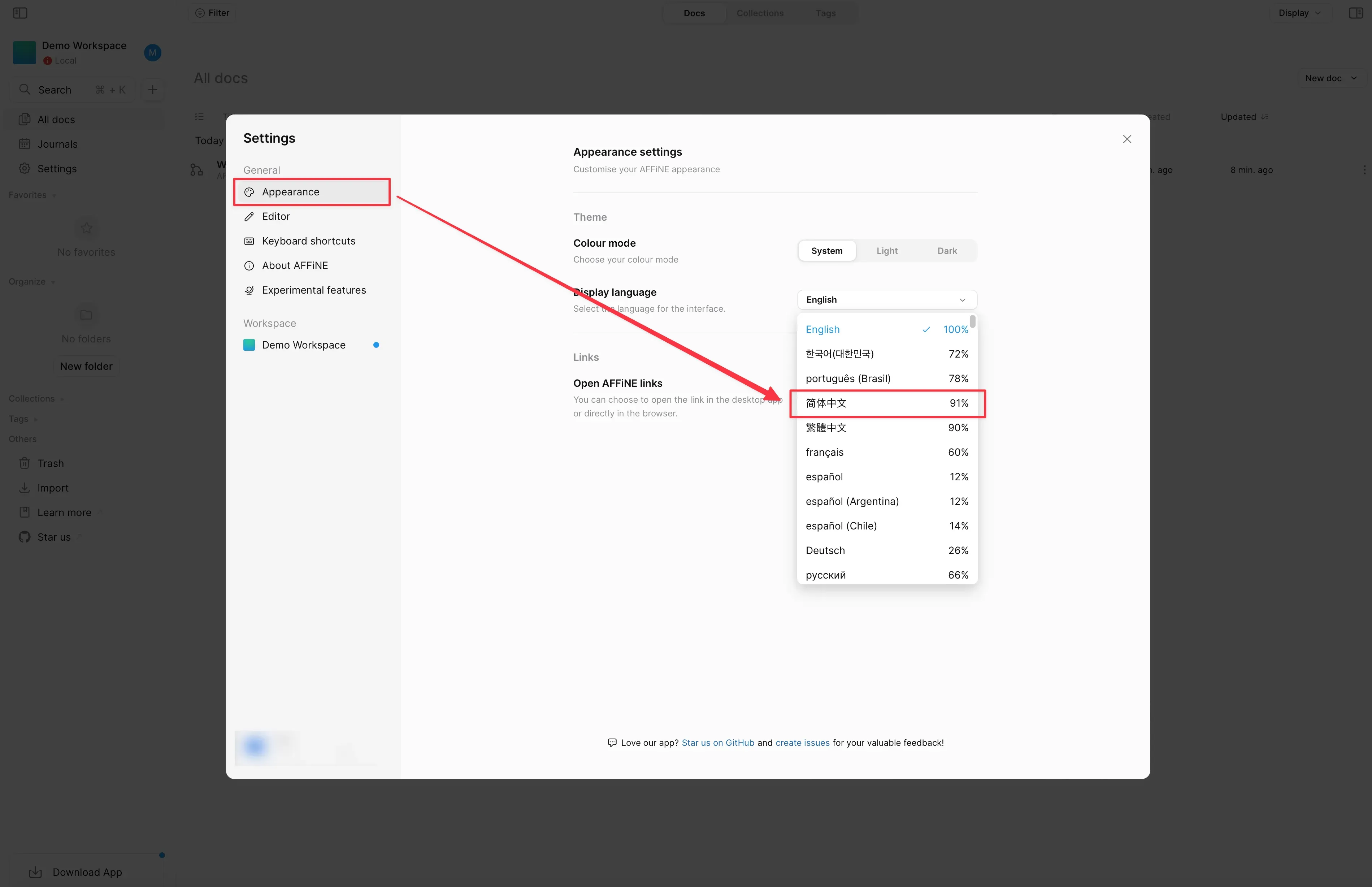Toggle the left sidebar collapse icon
1372x887 pixels.
pos(20,13)
